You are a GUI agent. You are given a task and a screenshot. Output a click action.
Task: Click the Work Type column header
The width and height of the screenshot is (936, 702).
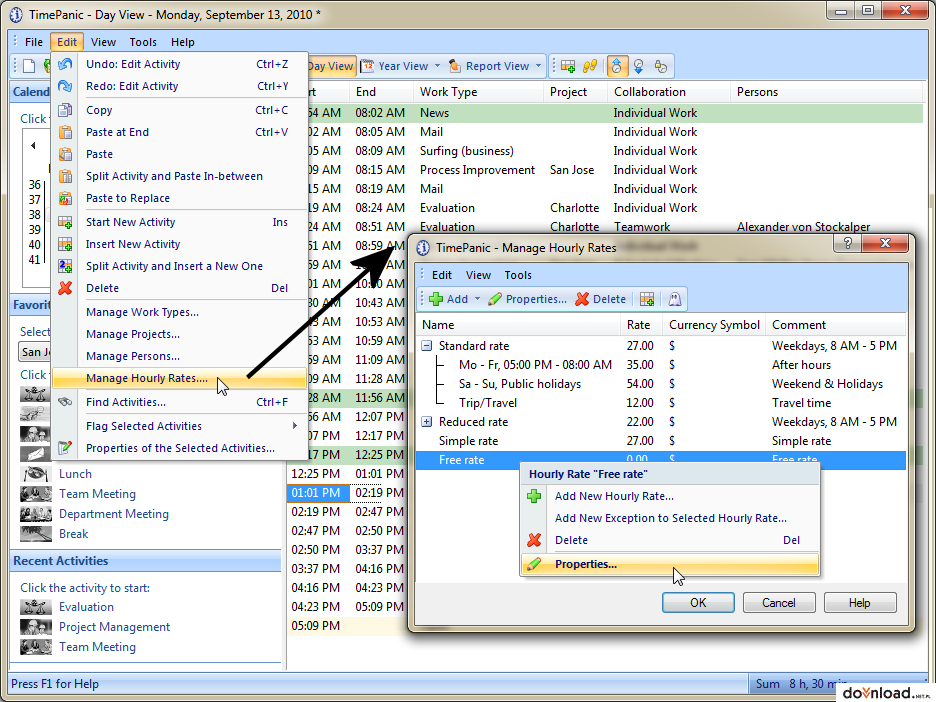point(478,92)
